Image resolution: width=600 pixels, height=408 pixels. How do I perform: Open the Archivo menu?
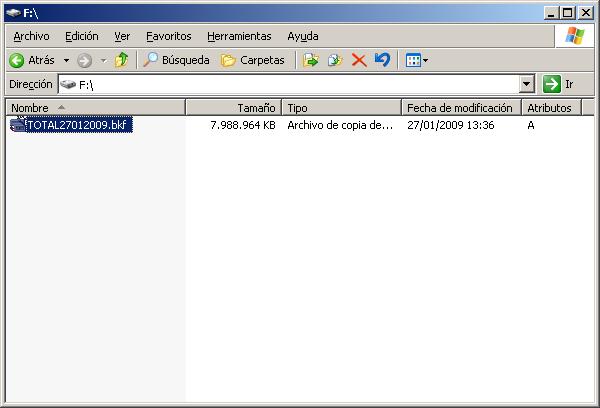tap(31, 36)
